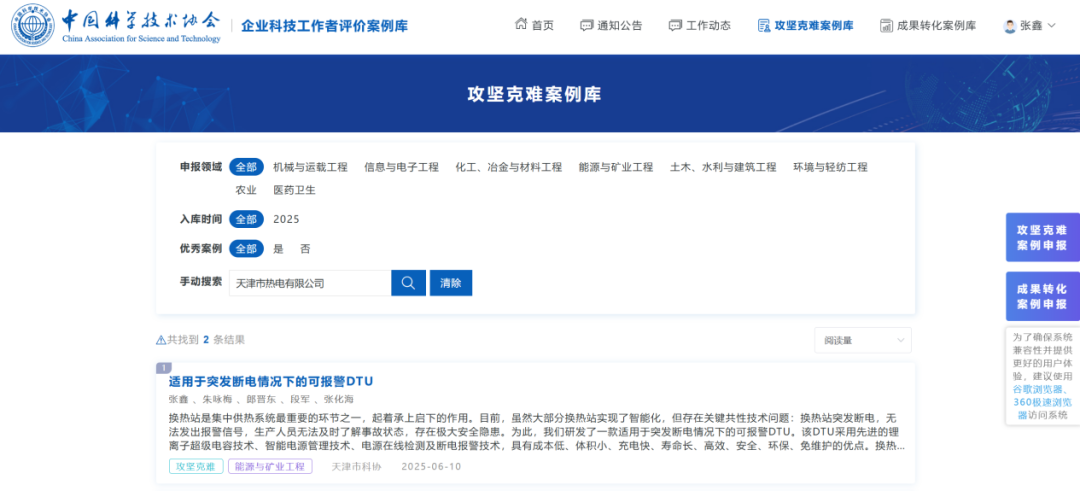1080x491 pixels.
Task: Go to 通知公告 navigation tab
Action: 619,26
